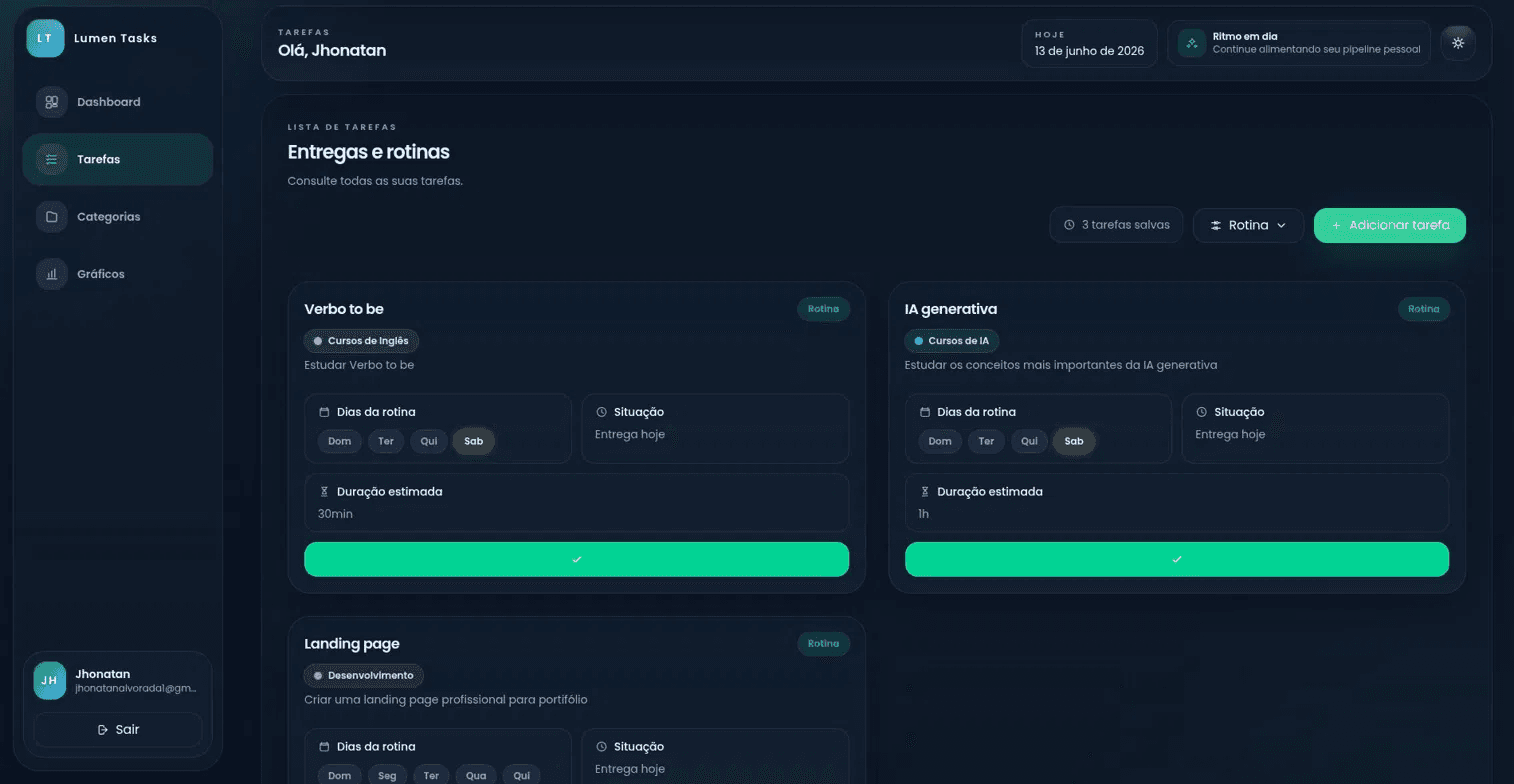1514x784 pixels.
Task: Click the plus icon on Adicionar tarefa
Action: click(x=1336, y=225)
